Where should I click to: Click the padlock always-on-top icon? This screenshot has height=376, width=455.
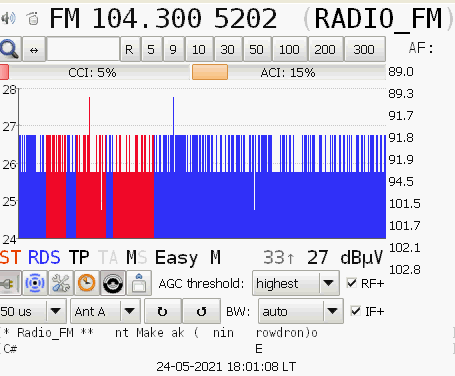[x=139, y=283]
